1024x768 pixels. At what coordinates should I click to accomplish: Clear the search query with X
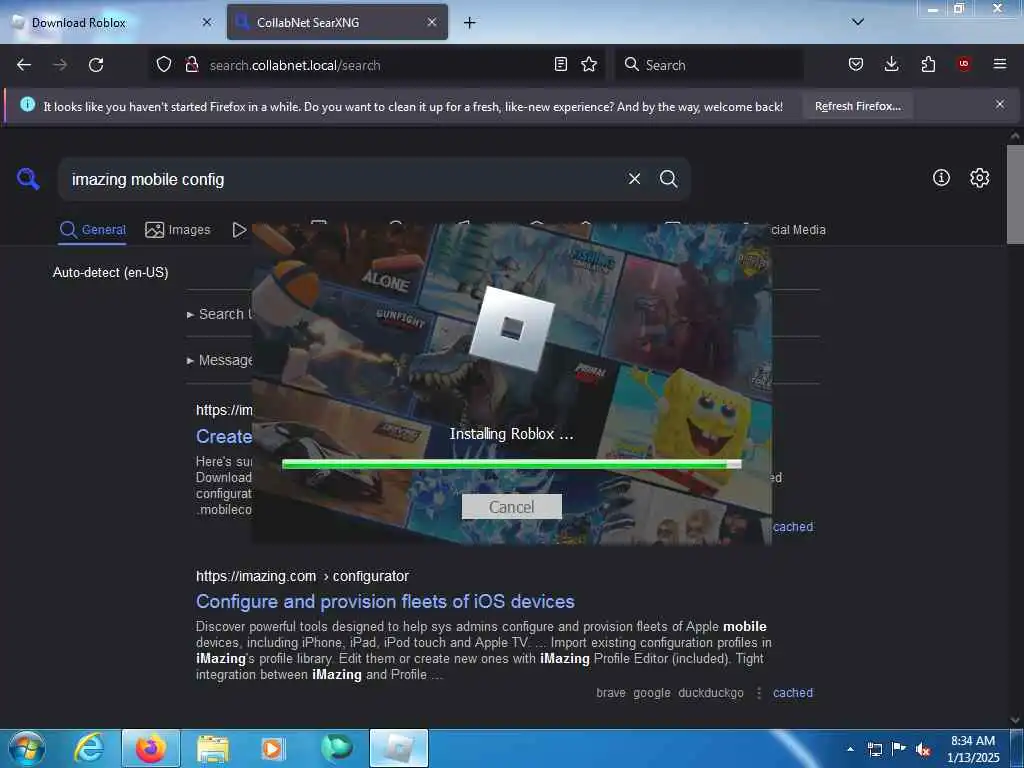(x=634, y=179)
